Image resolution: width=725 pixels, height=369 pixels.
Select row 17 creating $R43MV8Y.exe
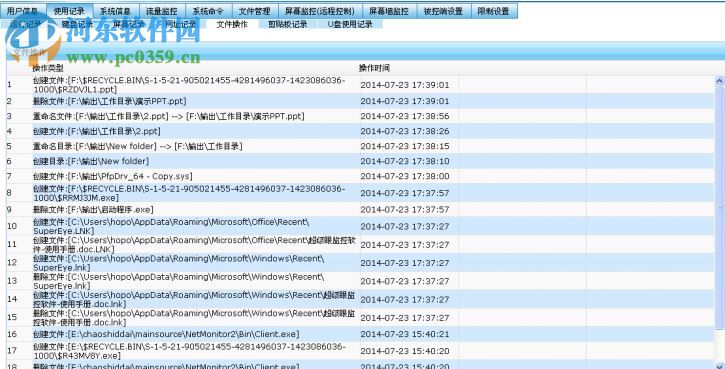click(360, 351)
